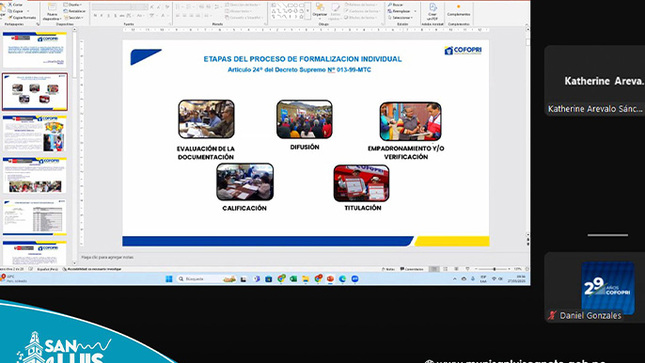Click the Nueva diapositiva icon
Screen dimensions: 645x363
(52, 8)
